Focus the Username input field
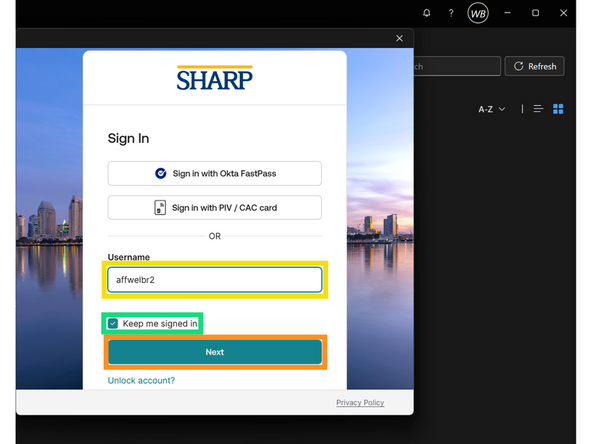This screenshot has height=444, width=592. 214,280
